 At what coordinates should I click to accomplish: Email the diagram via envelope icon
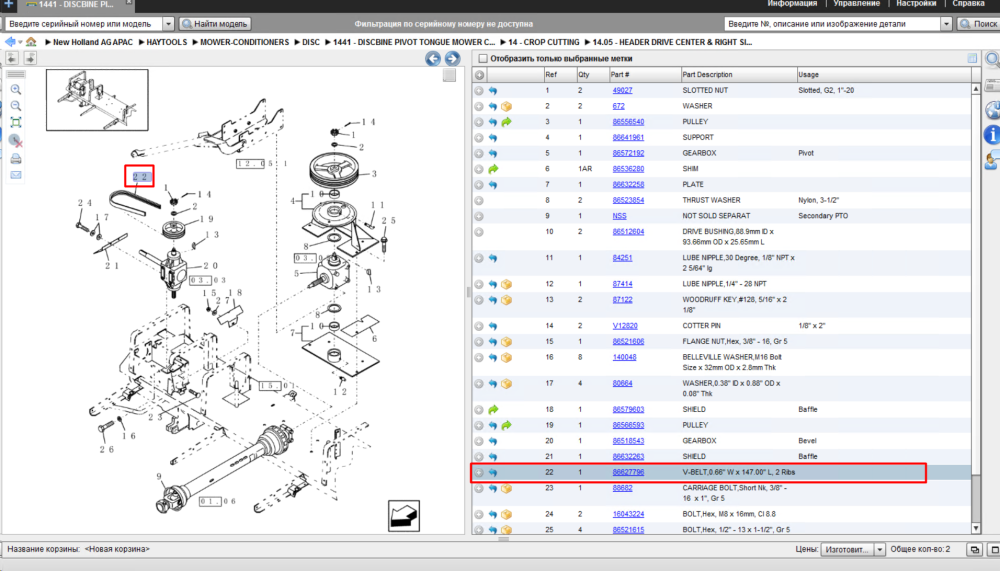click(x=16, y=175)
